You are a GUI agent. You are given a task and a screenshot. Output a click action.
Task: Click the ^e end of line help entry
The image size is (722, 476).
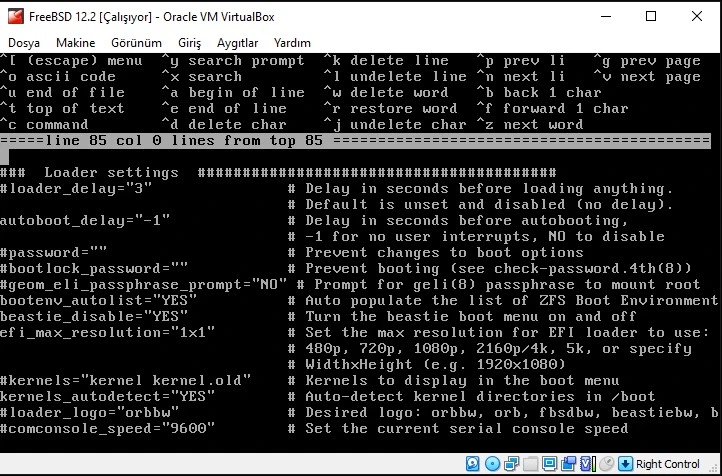pyautogui.click(x=224, y=109)
